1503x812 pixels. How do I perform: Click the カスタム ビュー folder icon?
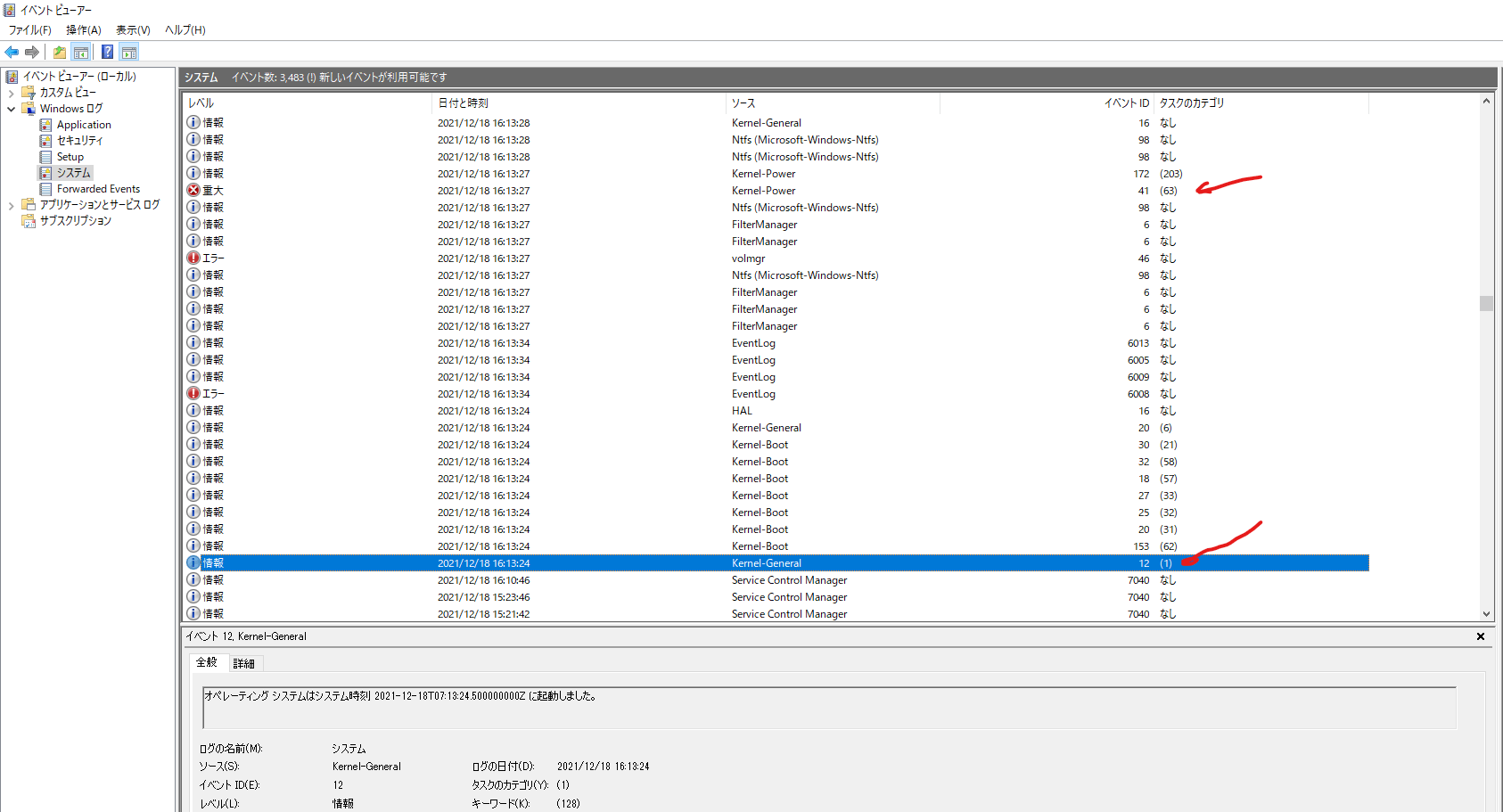click(x=29, y=93)
